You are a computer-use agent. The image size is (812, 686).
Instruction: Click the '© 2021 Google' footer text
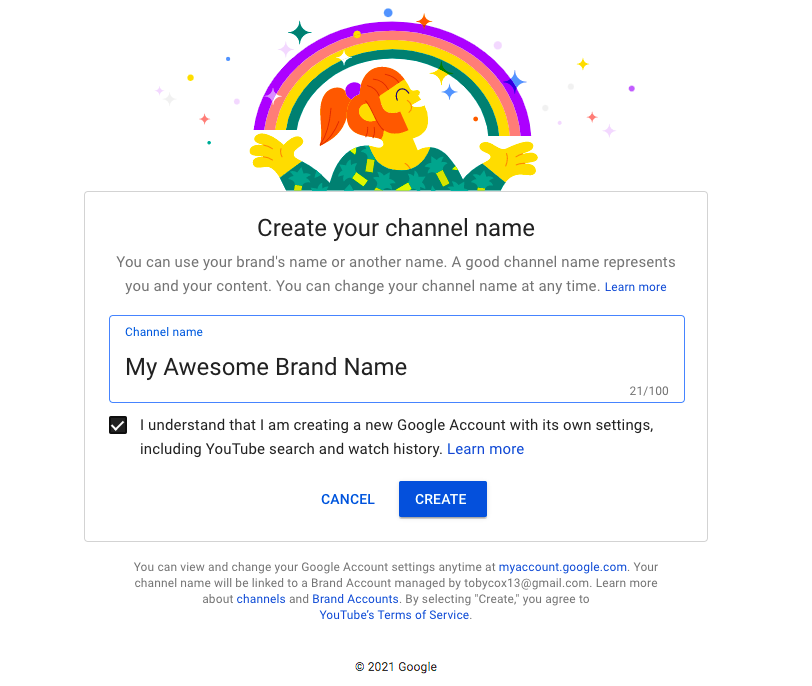click(396, 667)
